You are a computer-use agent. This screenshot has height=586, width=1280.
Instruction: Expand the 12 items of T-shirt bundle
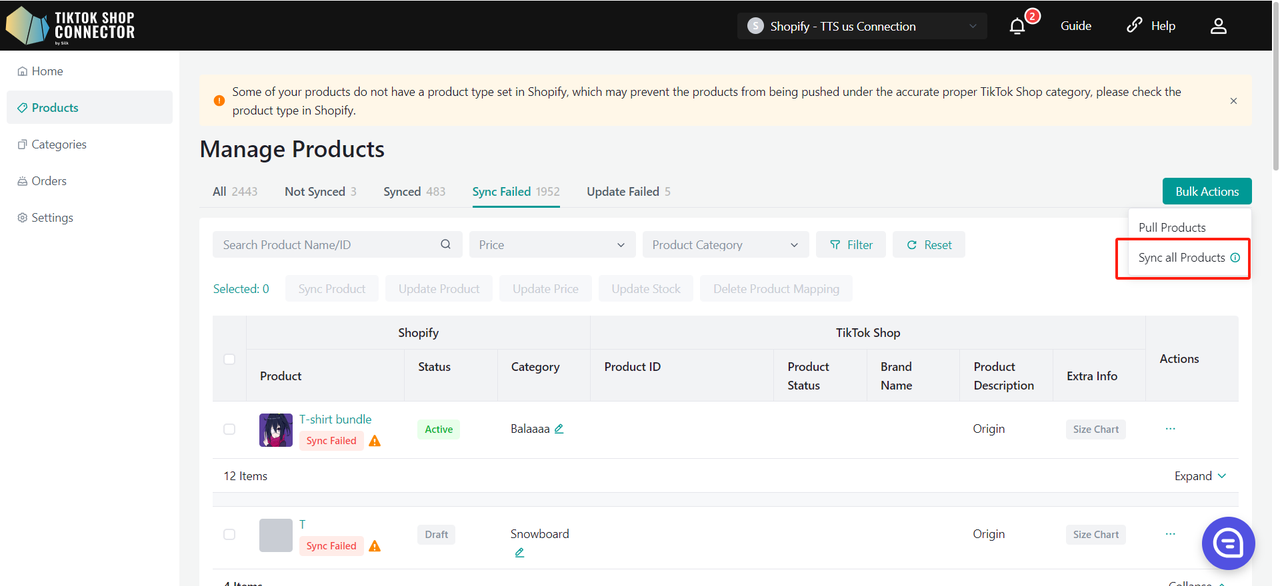(1200, 476)
